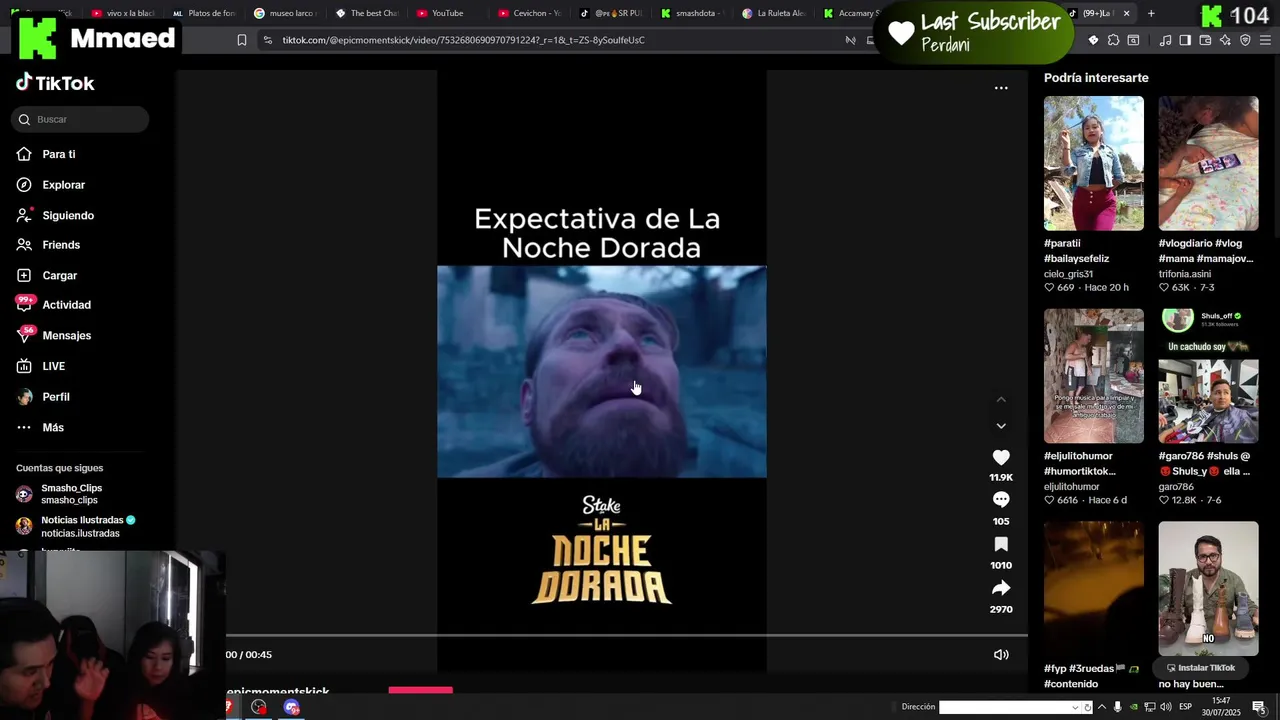Click the cielo_gris31 username link

[1068, 274]
